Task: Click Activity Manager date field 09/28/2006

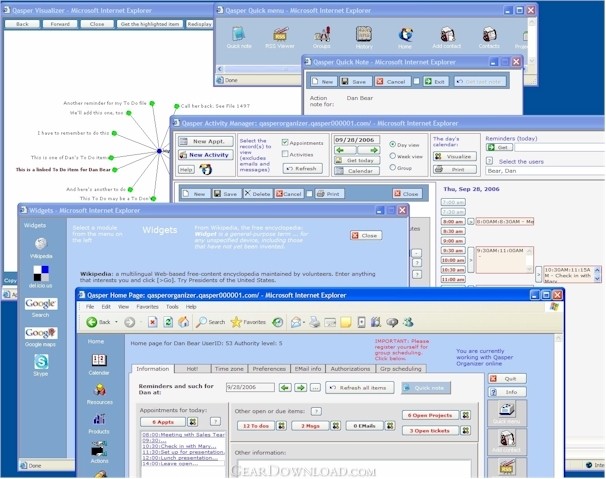Action: point(357,140)
